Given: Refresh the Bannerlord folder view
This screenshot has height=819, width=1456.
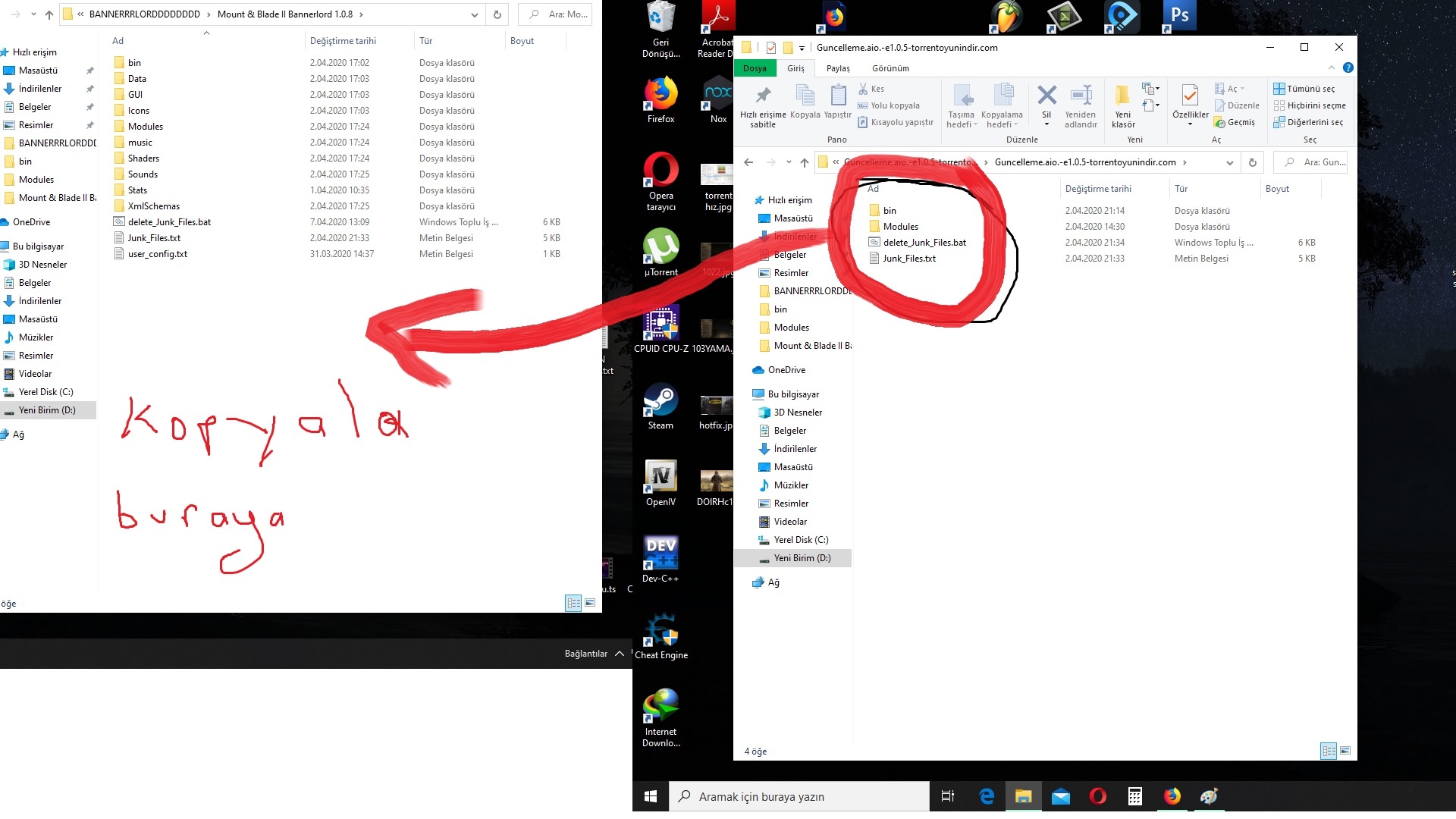Looking at the screenshot, I should pyautogui.click(x=497, y=14).
